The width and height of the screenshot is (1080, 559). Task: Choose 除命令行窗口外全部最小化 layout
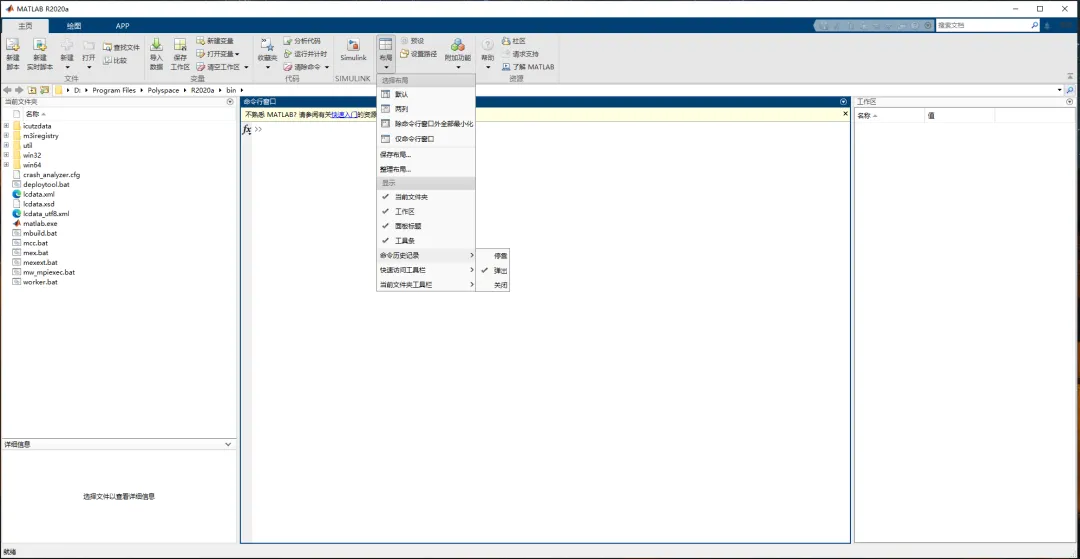(x=426, y=124)
